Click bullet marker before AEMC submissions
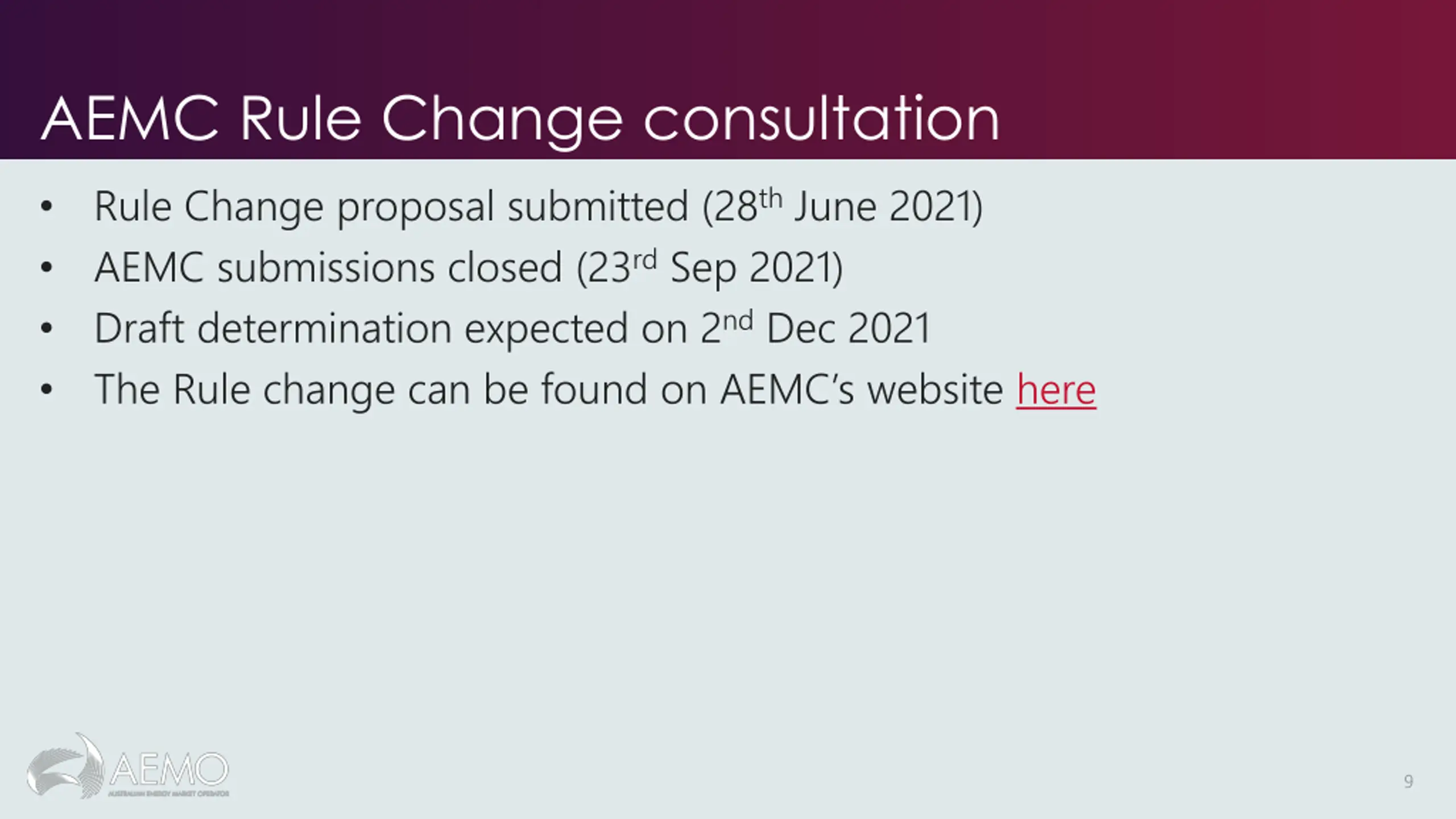1456x819 pixels. [x=47, y=268]
